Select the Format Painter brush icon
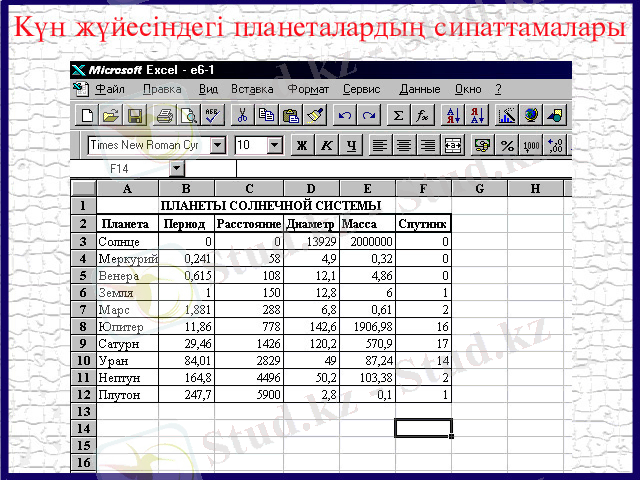The height and width of the screenshot is (480, 640). point(315,115)
